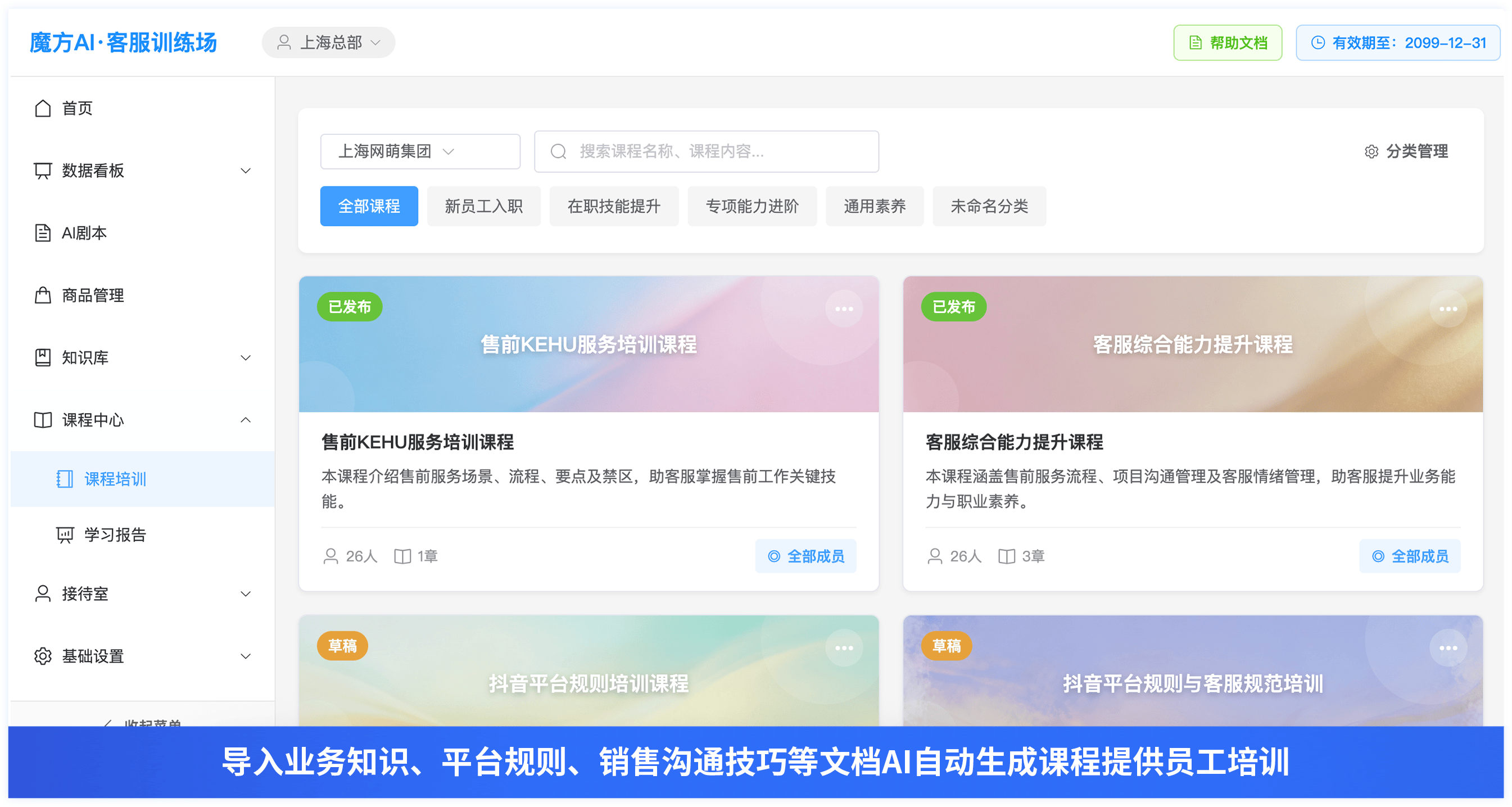Click the clock icon beside 有效期至
Screen dimensions: 1512x807
click(x=1318, y=43)
